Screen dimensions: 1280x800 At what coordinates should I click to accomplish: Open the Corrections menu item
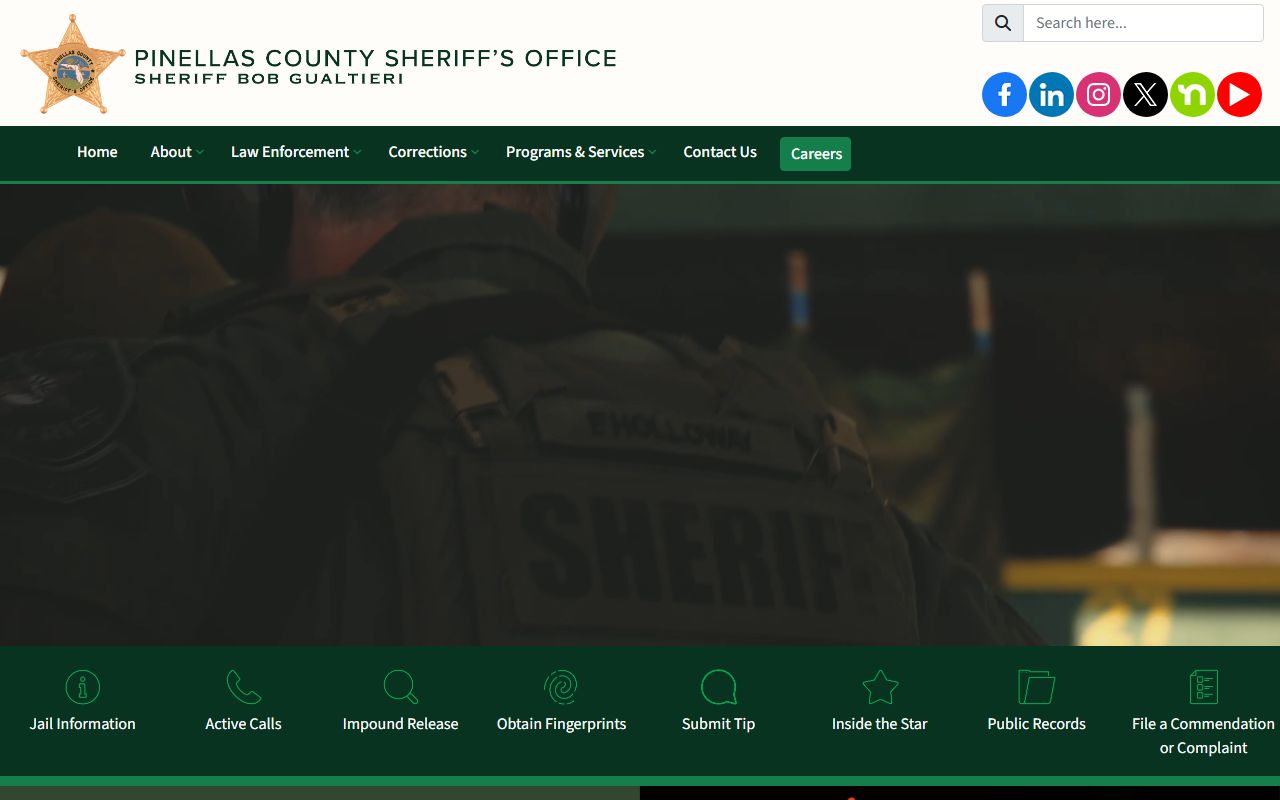click(428, 152)
